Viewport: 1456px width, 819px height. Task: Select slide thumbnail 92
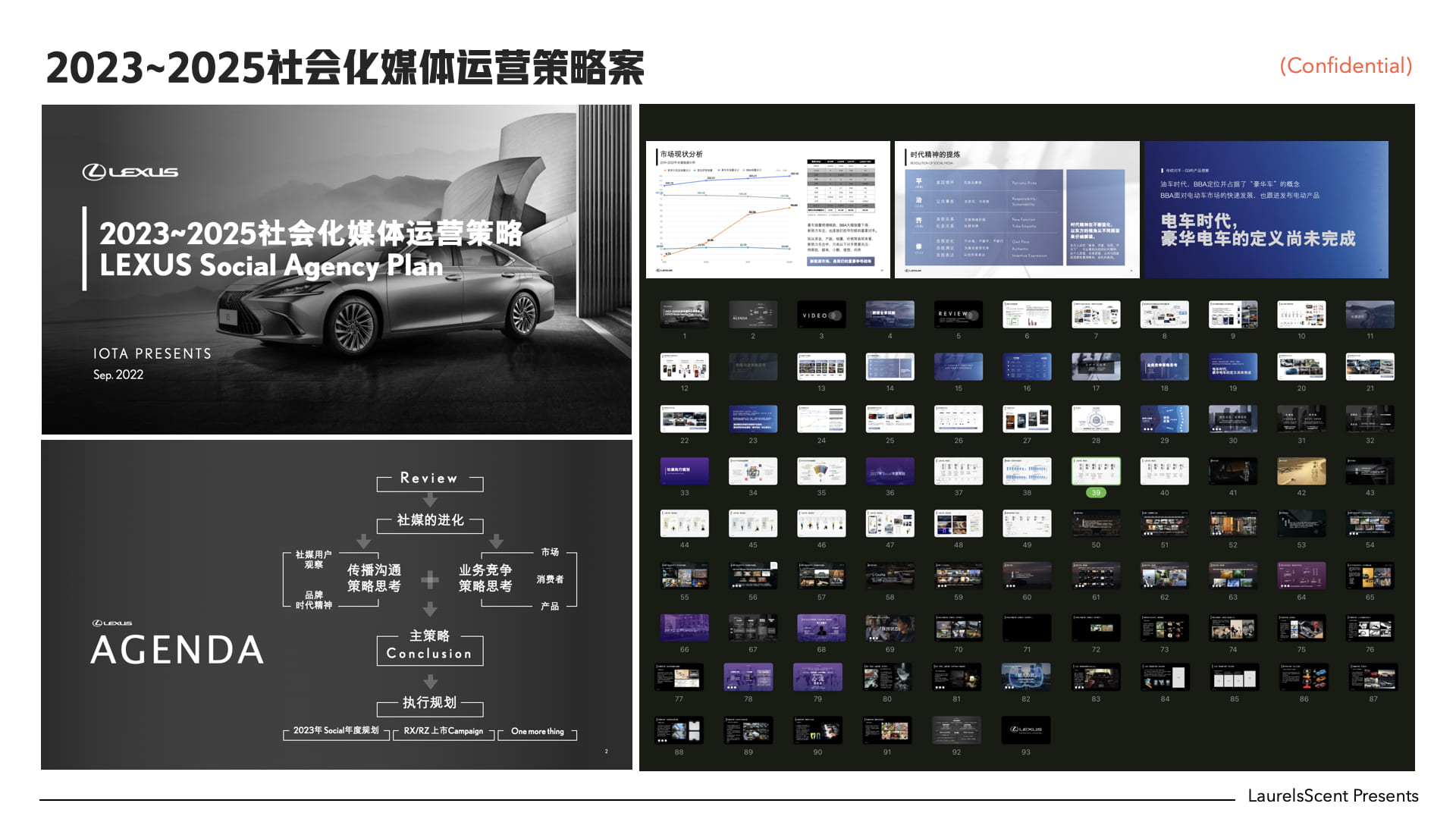[x=956, y=730]
